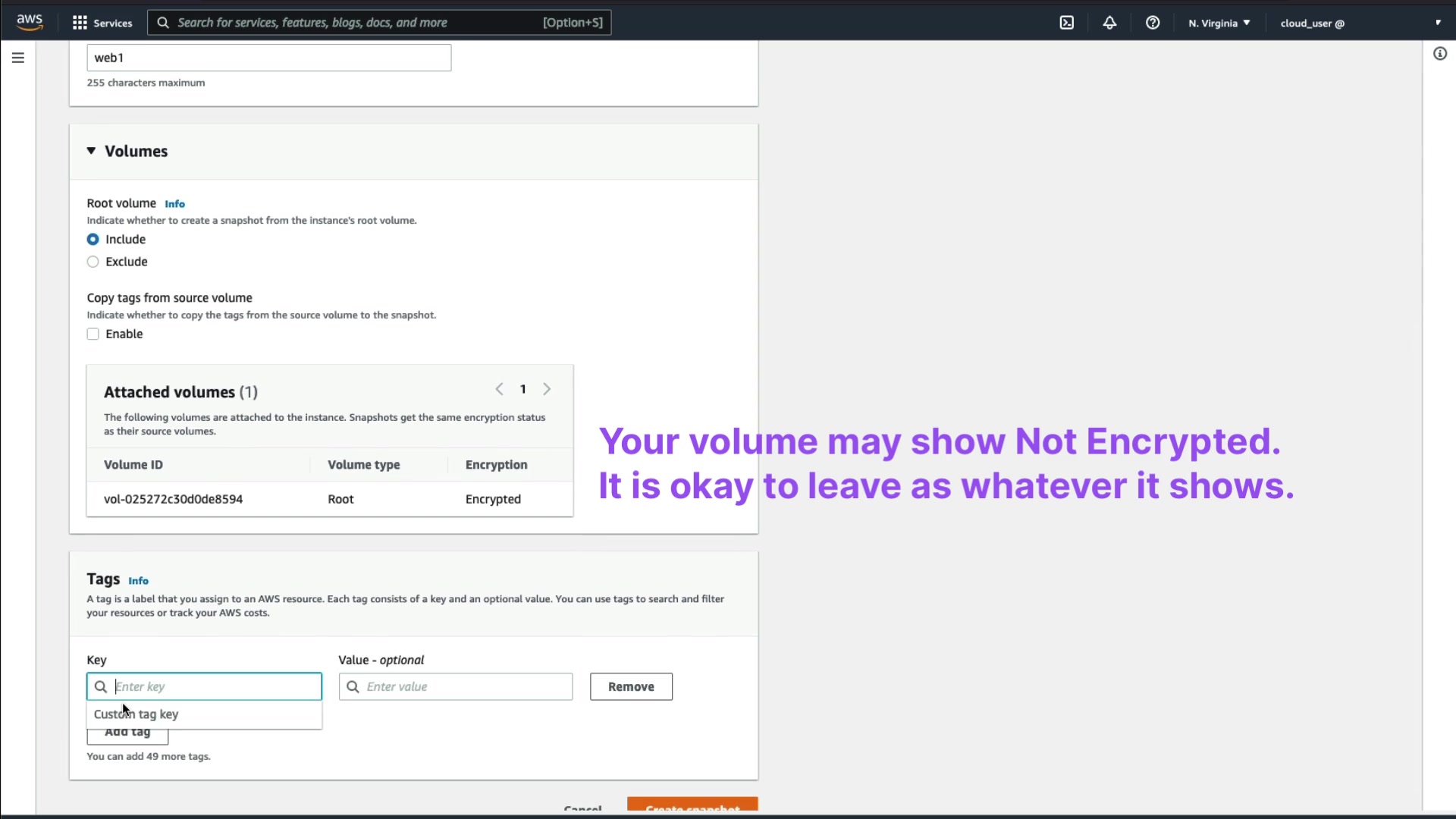
Task: Select the Include root volume option
Action: pos(93,240)
